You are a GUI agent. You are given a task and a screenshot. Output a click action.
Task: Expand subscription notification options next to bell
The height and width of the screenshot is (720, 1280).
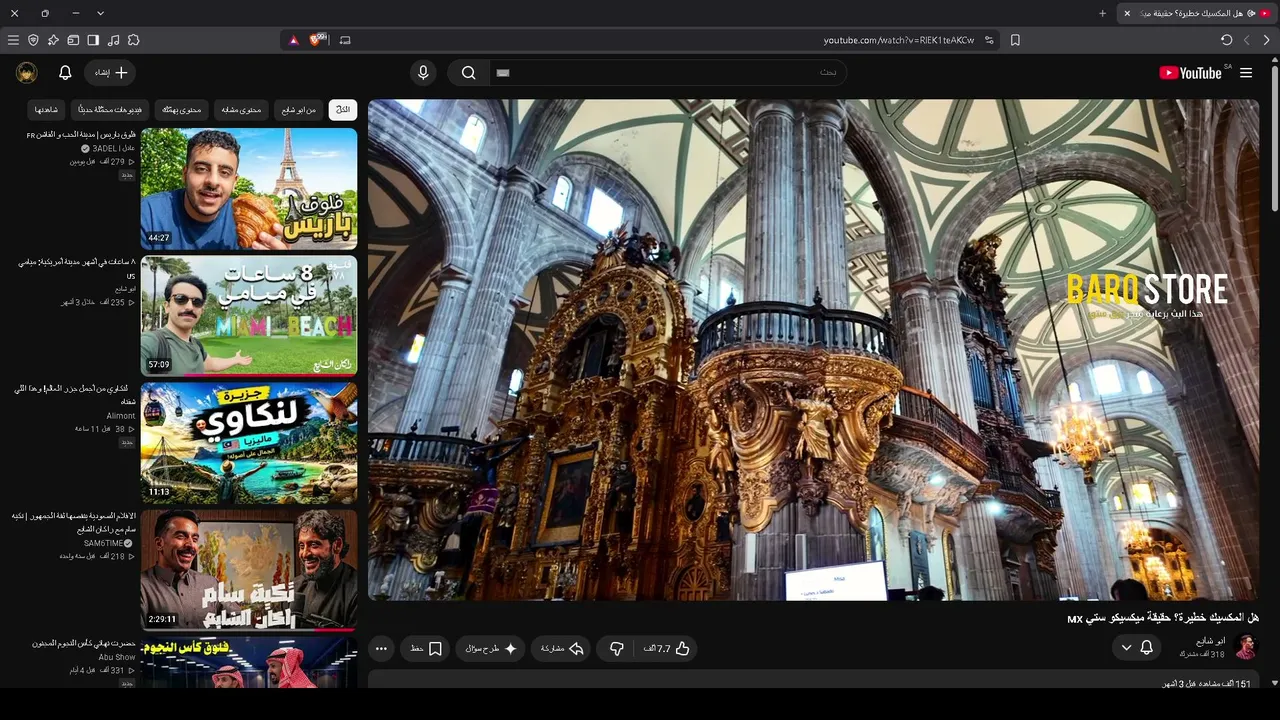1126,648
